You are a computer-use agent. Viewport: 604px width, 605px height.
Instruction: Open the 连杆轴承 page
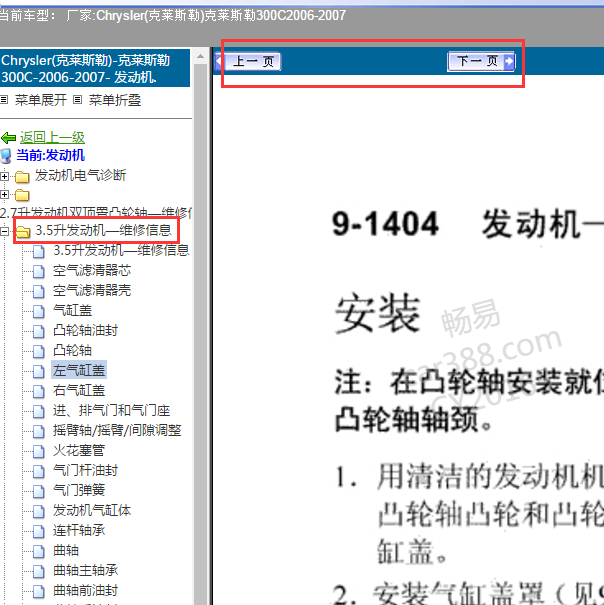[x=79, y=531]
